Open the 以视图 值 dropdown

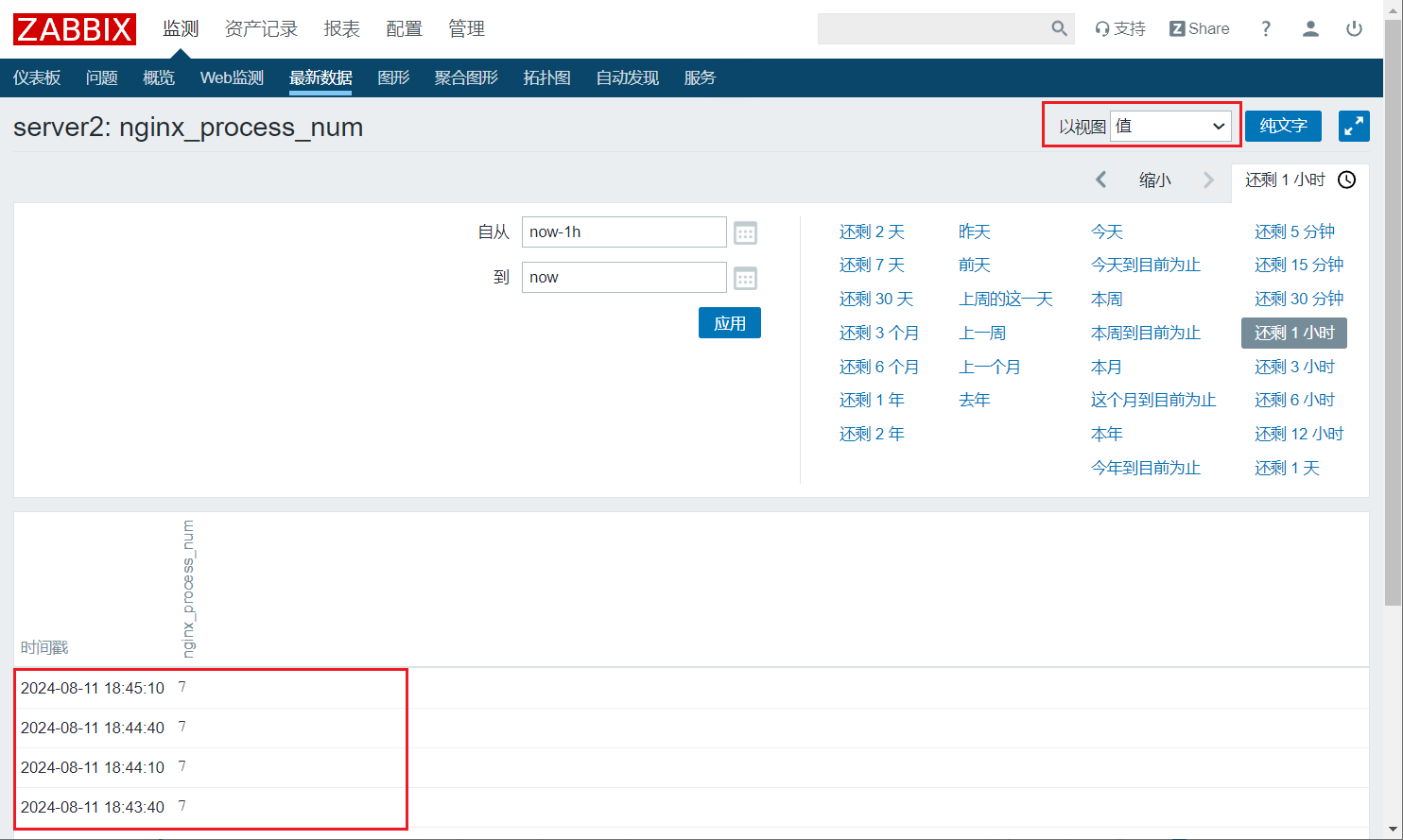[1170, 126]
